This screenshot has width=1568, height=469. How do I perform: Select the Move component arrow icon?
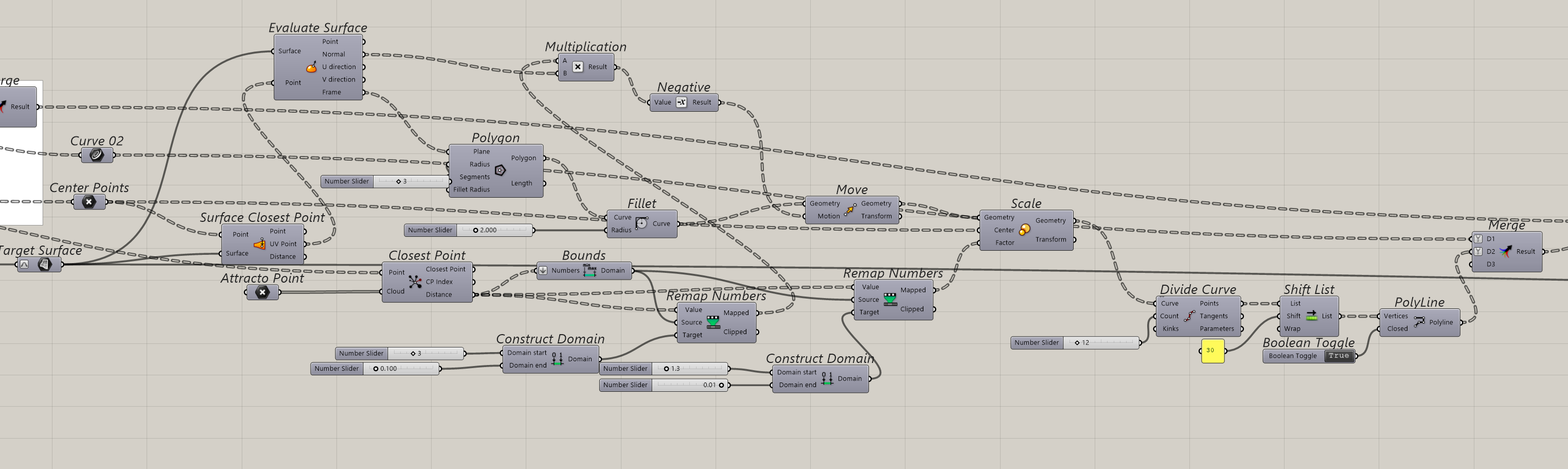tap(850, 210)
